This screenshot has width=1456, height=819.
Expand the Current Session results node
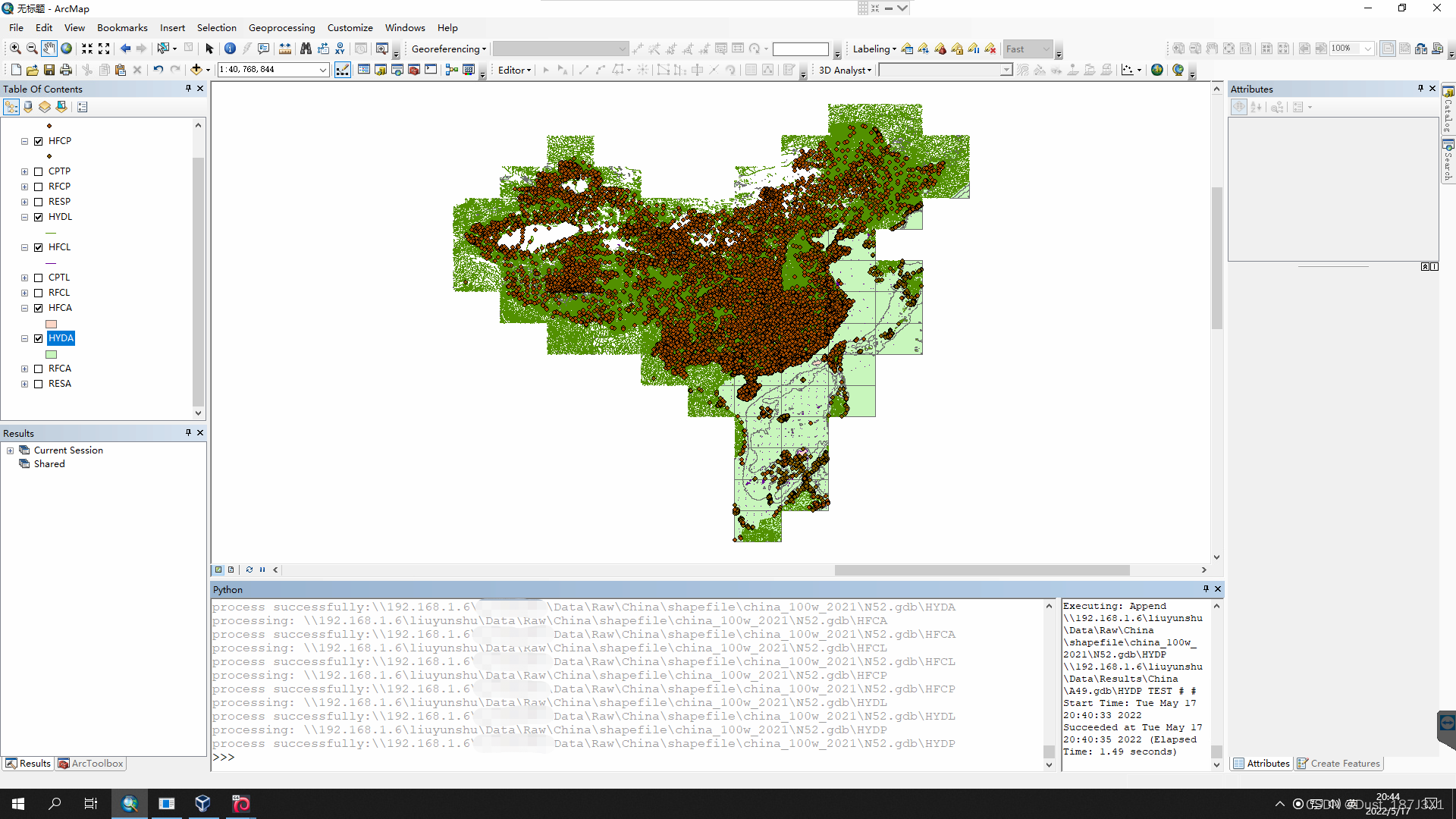coord(11,450)
